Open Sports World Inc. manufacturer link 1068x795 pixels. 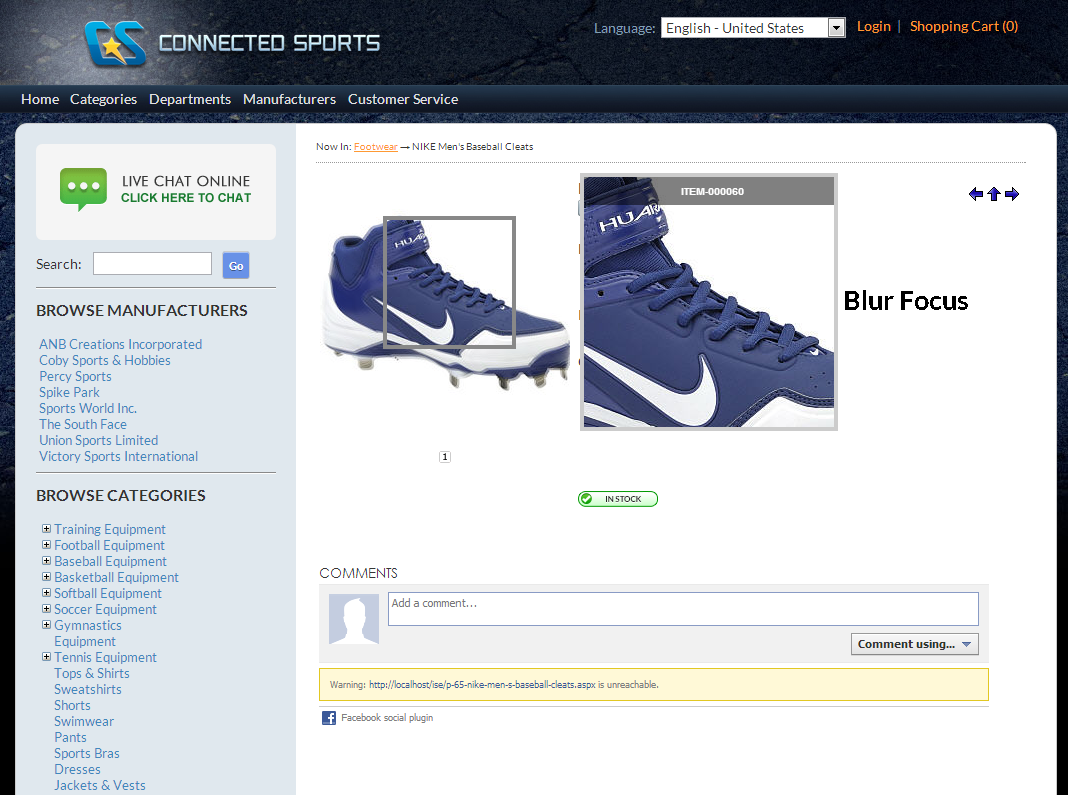click(x=88, y=408)
